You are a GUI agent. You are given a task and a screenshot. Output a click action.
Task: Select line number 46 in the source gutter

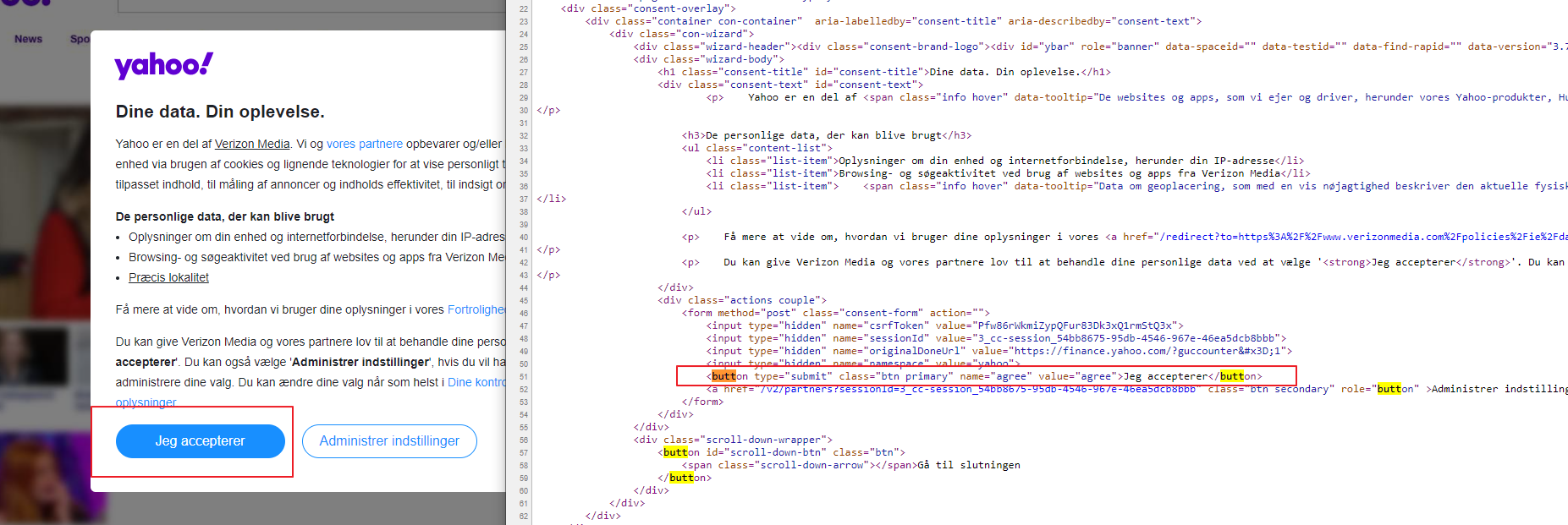click(524, 314)
